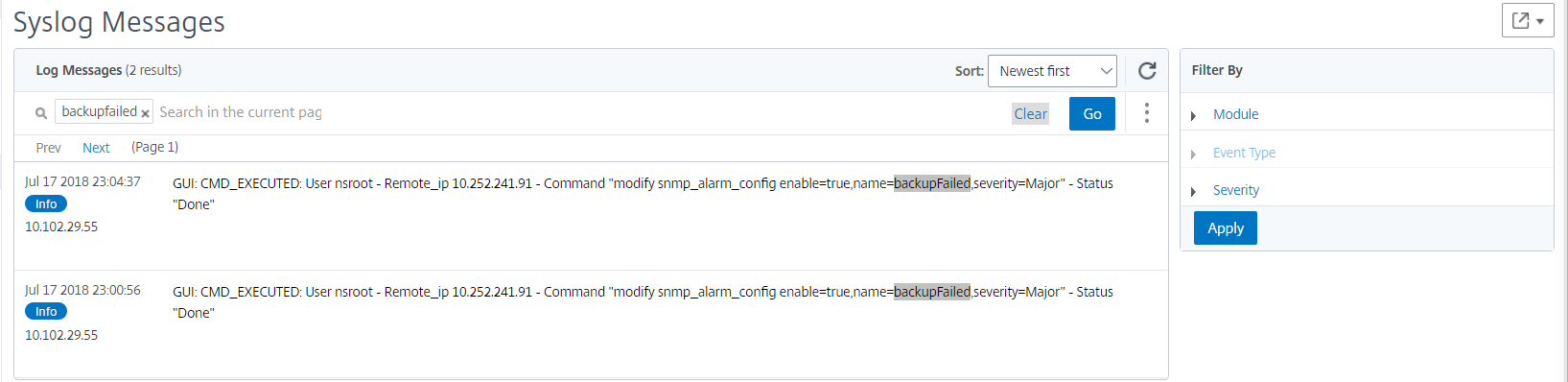This screenshot has height=382, width=1568.
Task: Click the Info badge of 23:04:37 entry
Action: [x=46, y=203]
